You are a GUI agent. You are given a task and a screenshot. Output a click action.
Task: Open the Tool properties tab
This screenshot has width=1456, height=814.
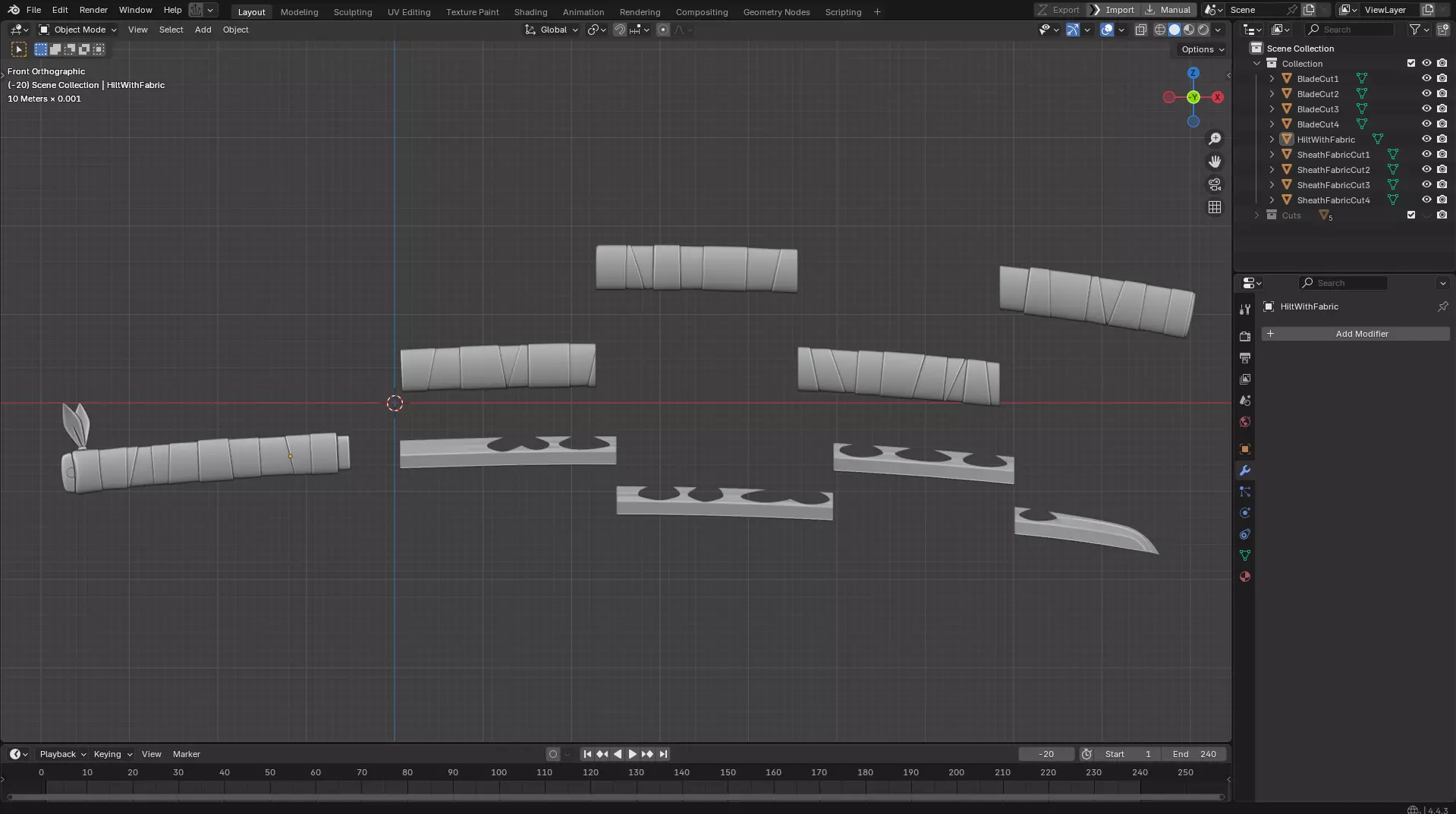tap(1245, 310)
